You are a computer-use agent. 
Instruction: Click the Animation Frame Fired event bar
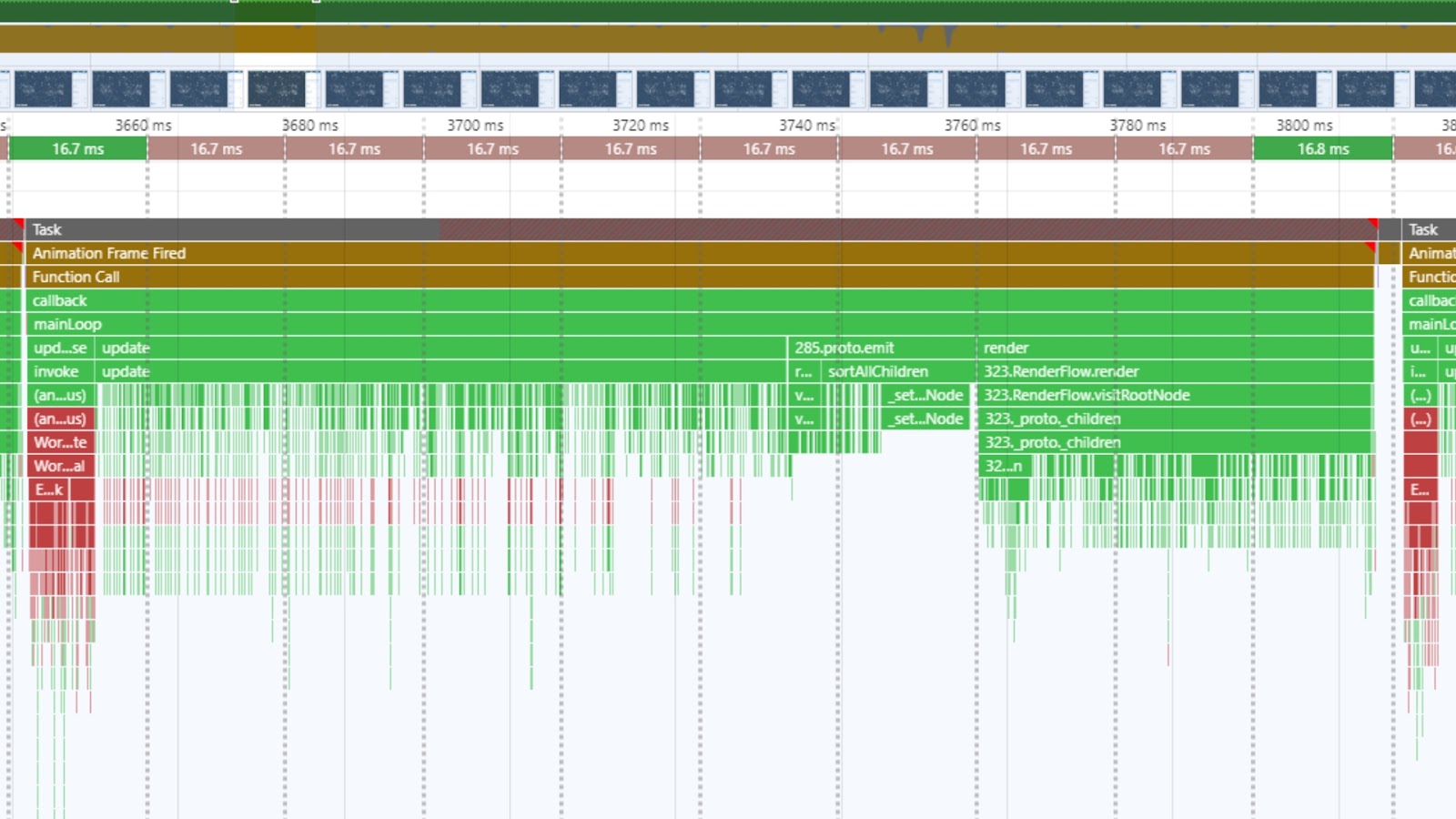(x=701, y=253)
